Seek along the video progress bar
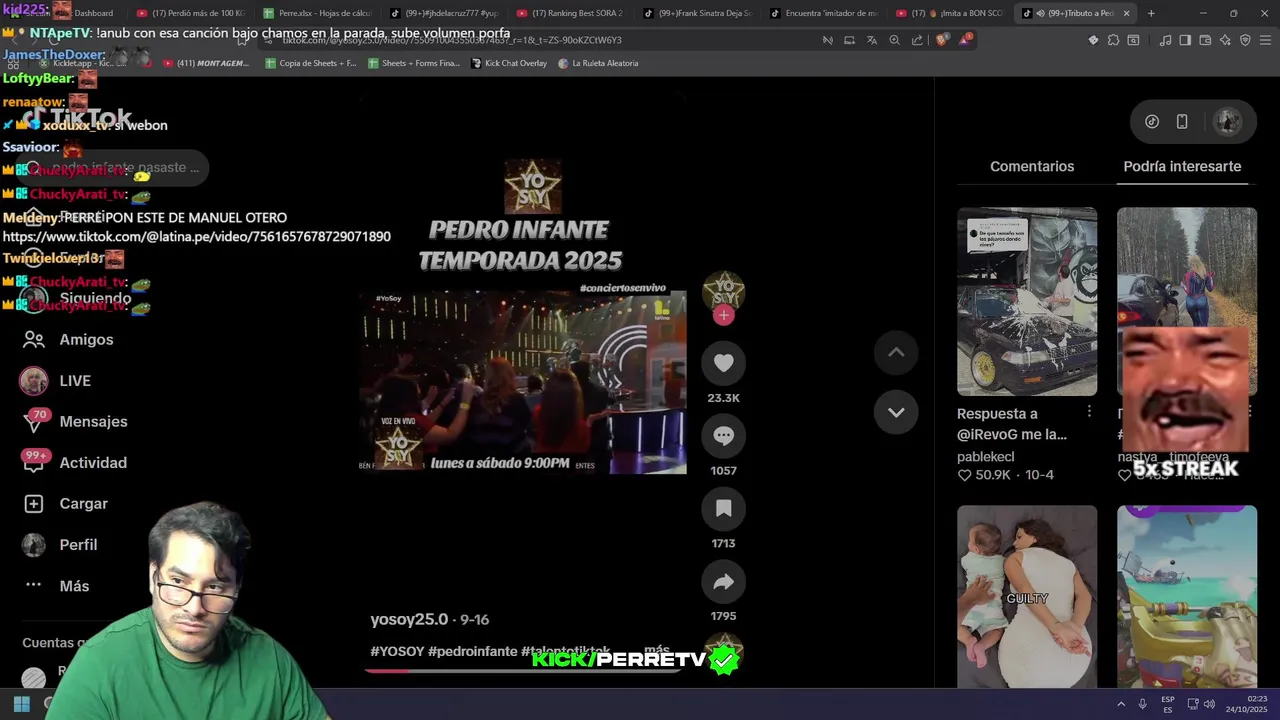The image size is (1280, 720). click(x=522, y=671)
